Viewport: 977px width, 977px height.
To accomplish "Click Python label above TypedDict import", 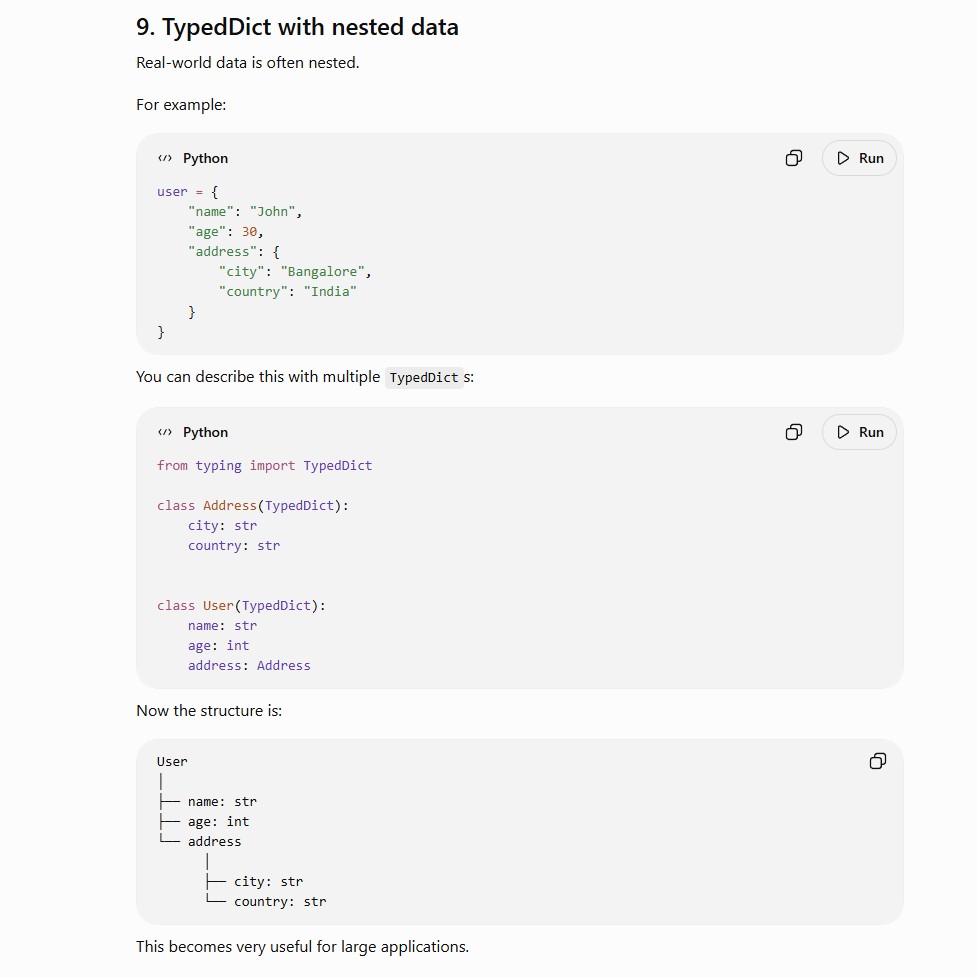I will coord(206,432).
